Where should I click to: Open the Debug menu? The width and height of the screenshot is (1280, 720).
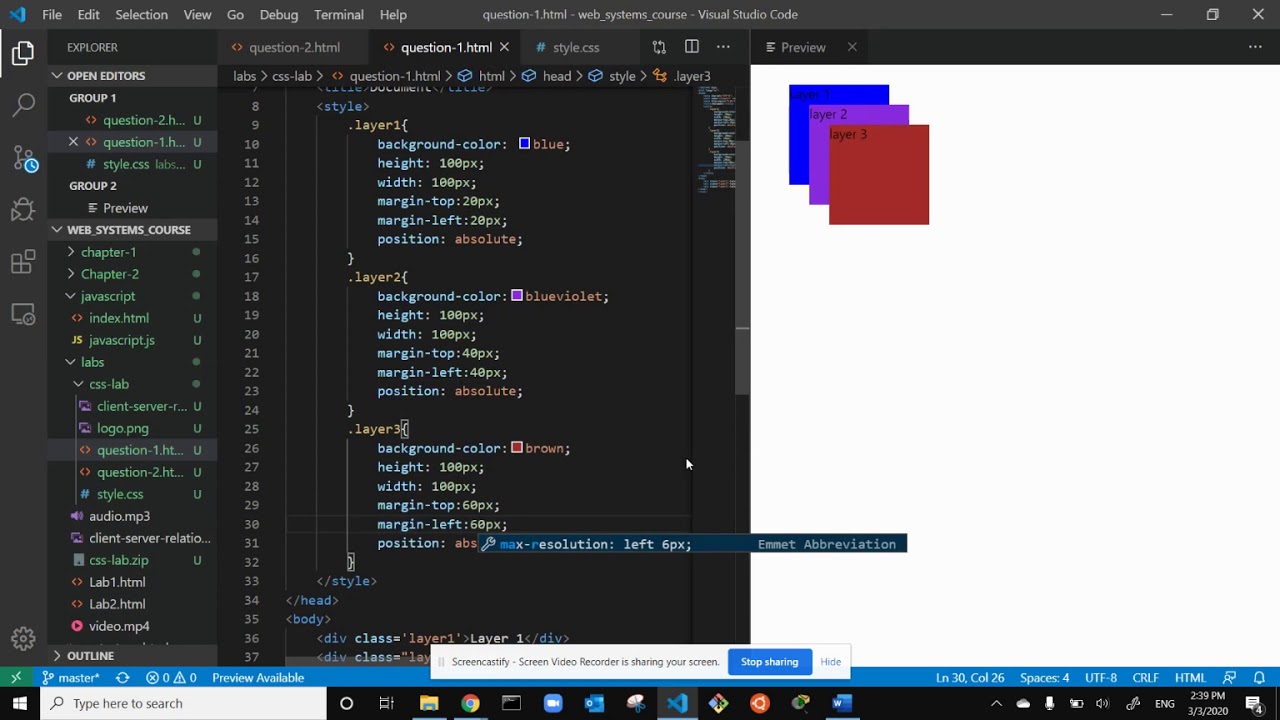coord(279,15)
